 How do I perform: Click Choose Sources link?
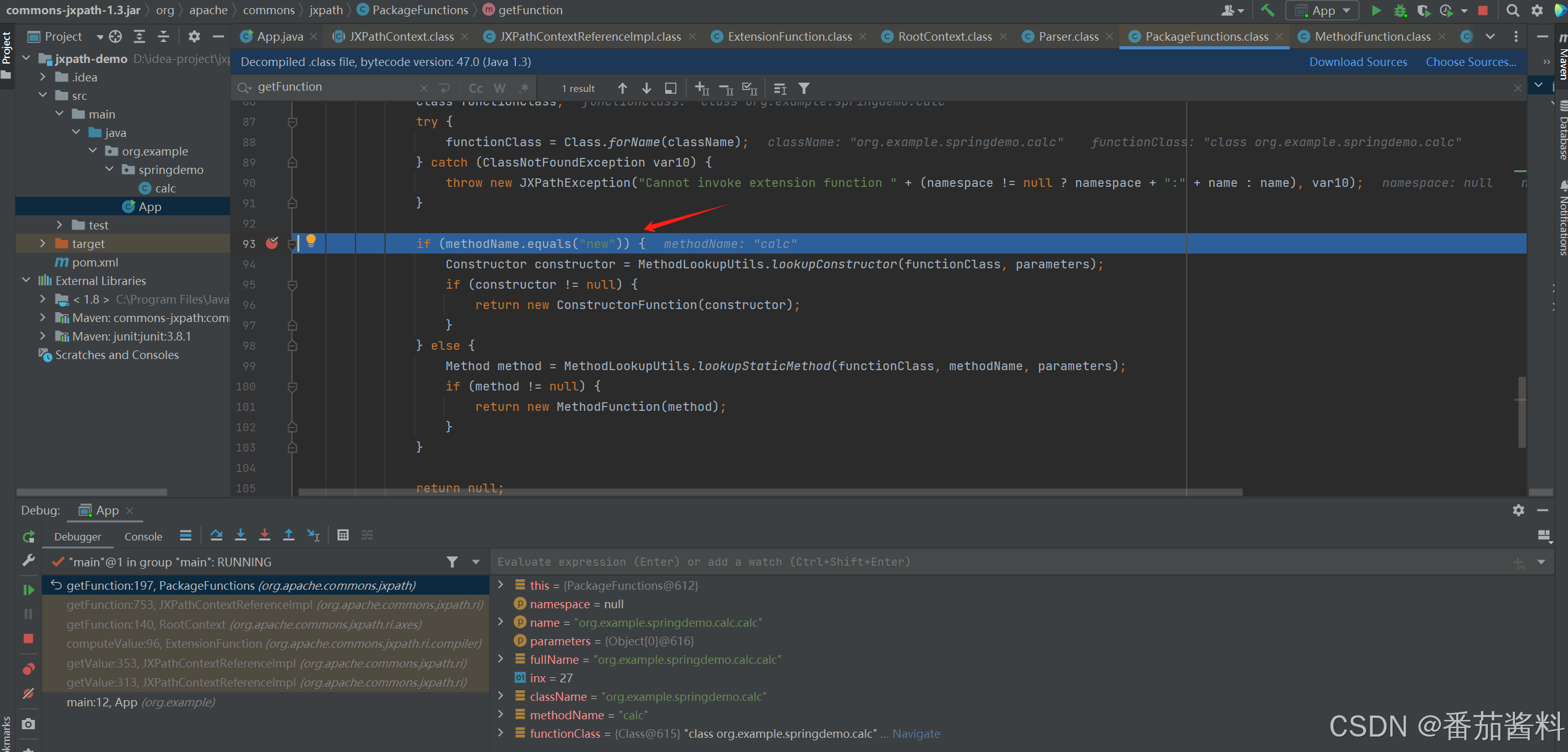pos(1471,62)
